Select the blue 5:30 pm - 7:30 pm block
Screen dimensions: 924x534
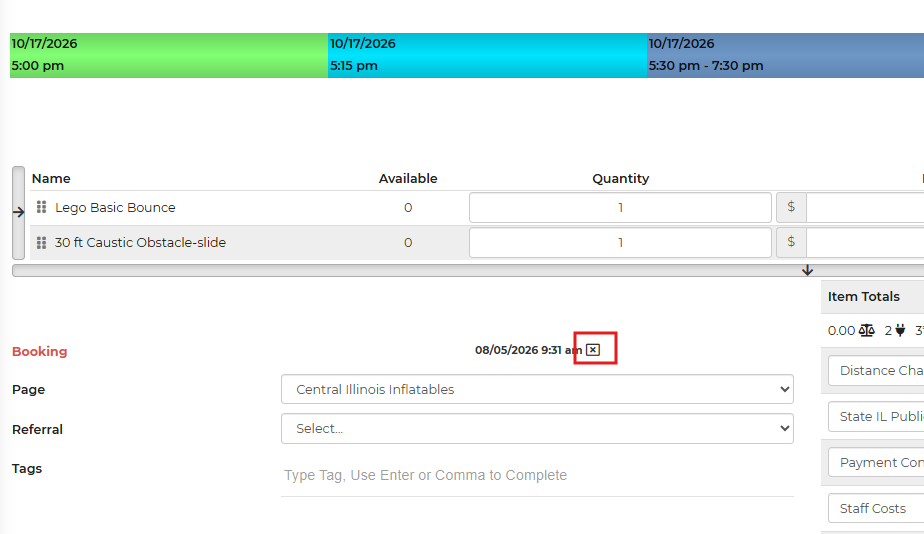point(786,55)
